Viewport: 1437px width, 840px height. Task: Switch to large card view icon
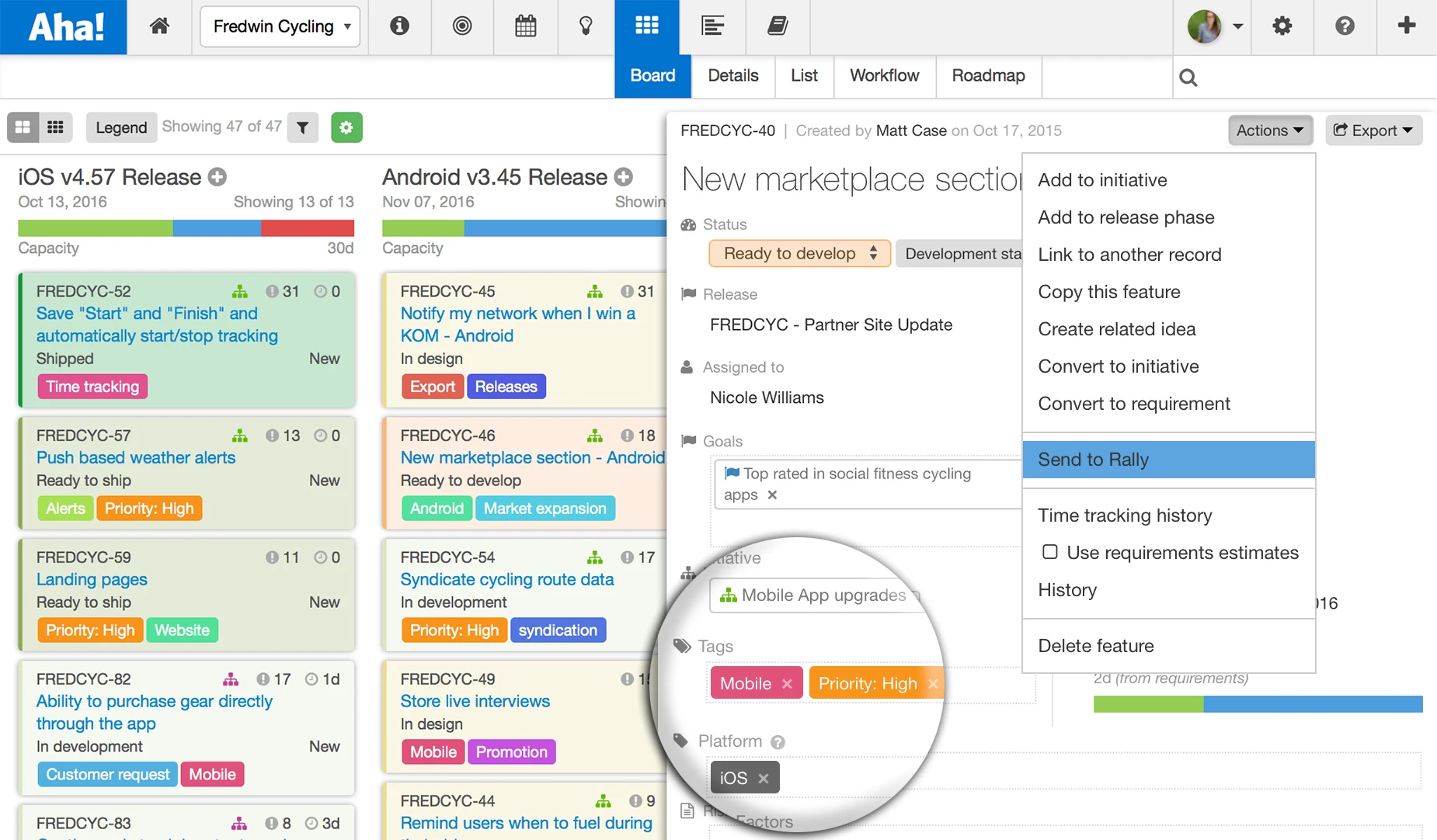click(x=23, y=127)
